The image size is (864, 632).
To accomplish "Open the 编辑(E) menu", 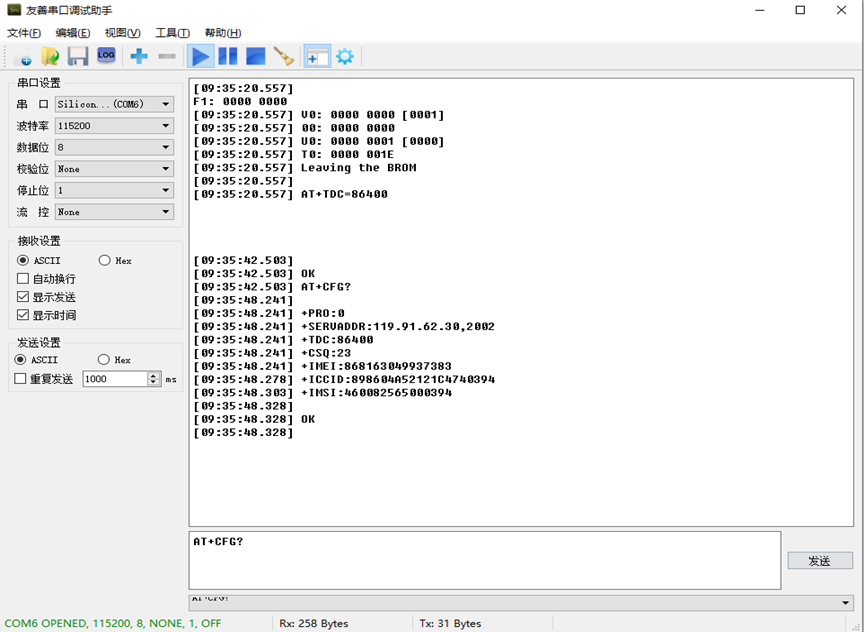I will click(73, 33).
